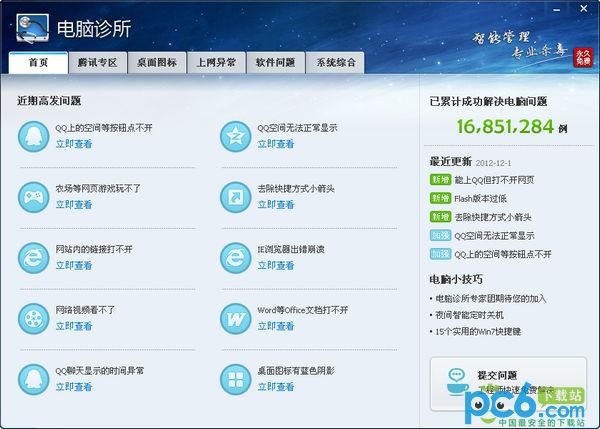Click the IE icon for 网站内的链接打不开

34,258
